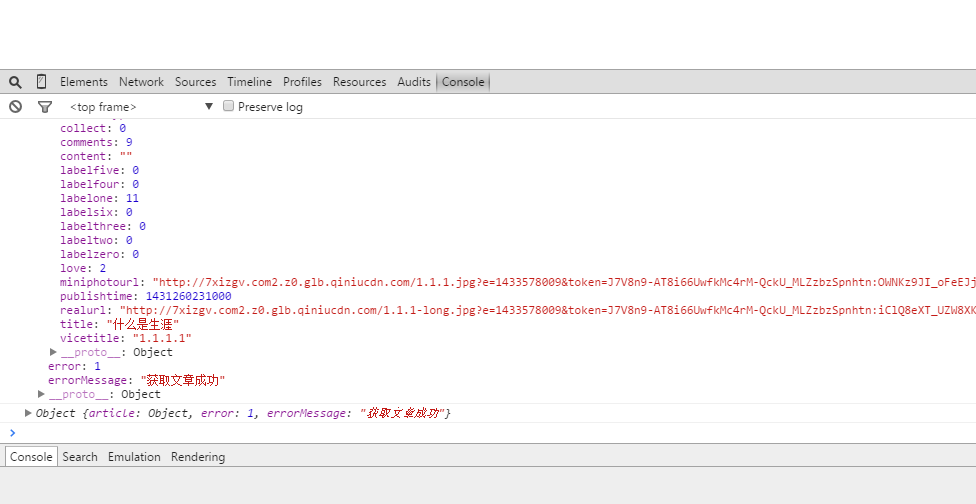Open the drawer Search tab
This screenshot has width=976, height=504.
pos(80,457)
